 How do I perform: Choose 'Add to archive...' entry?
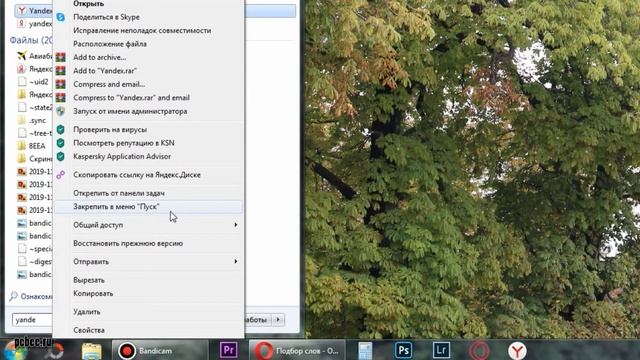(x=99, y=58)
